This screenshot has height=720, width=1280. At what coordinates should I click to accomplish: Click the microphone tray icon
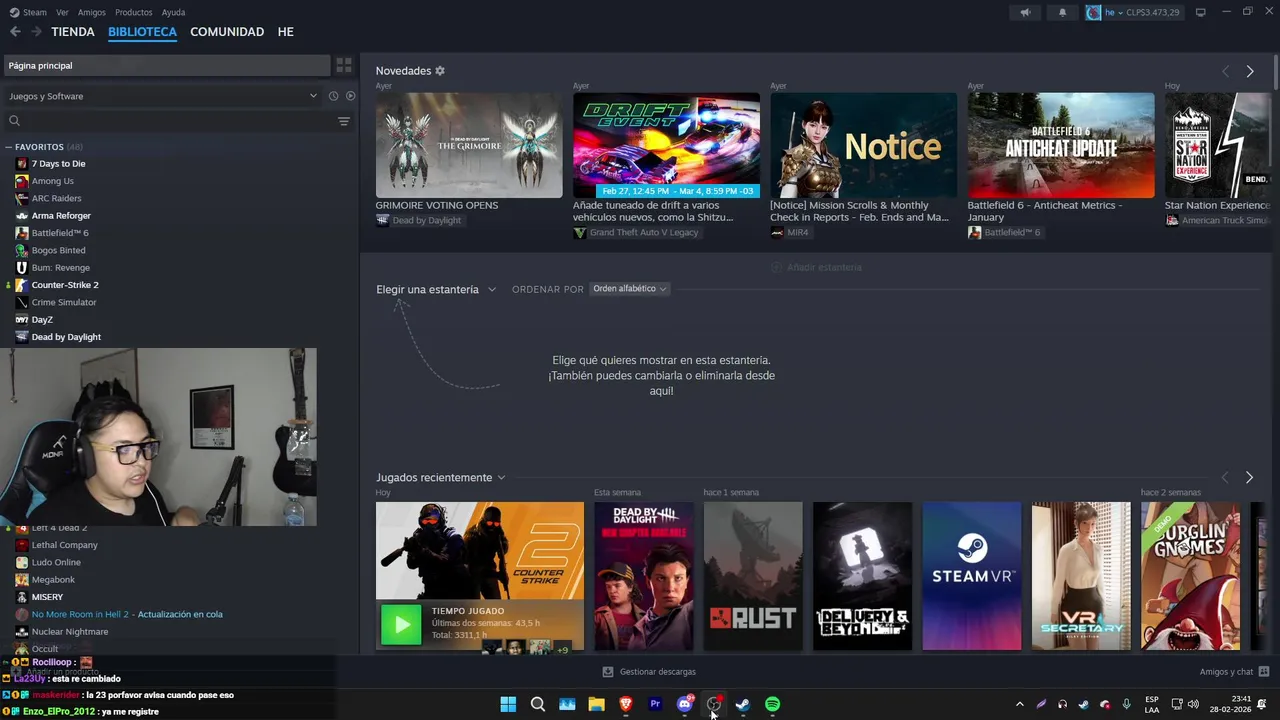[1127, 704]
